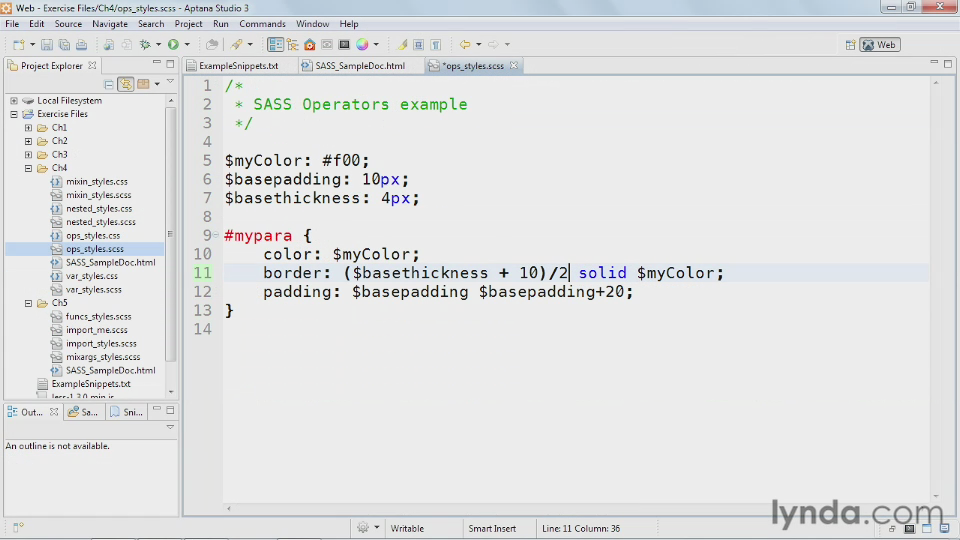Expand the Ch3 folder
This screenshot has width=960, height=540.
coord(28,154)
